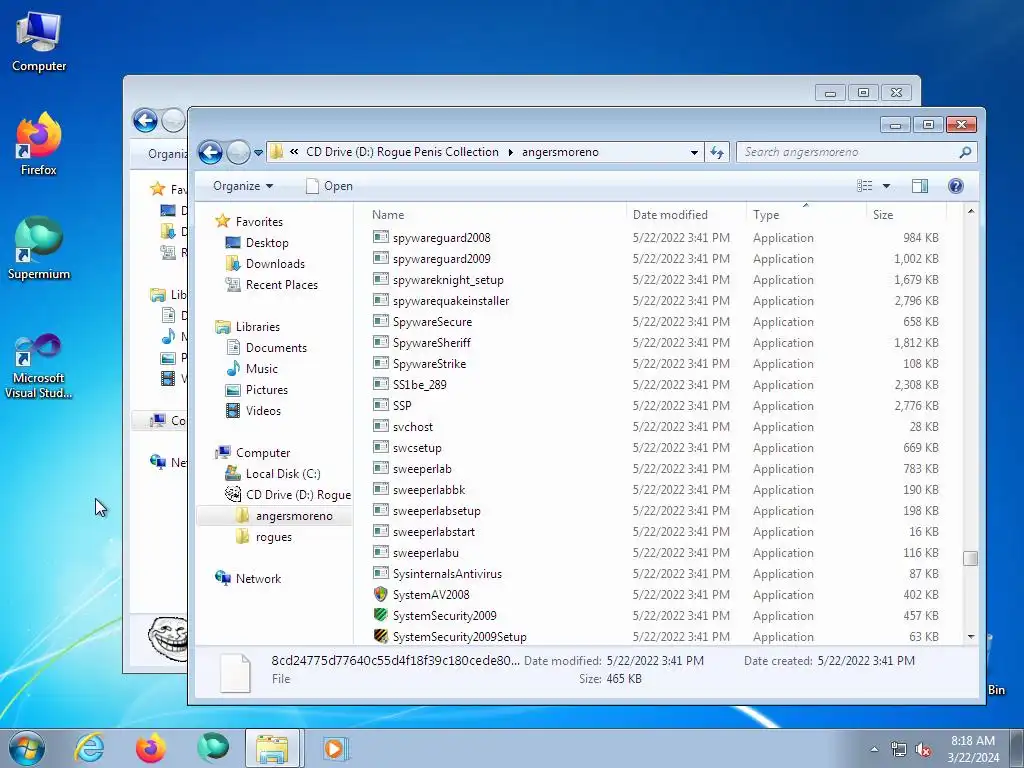Select the SystemSecurity2009 green shield icon
Screen dimensions: 1024x768
(381, 615)
